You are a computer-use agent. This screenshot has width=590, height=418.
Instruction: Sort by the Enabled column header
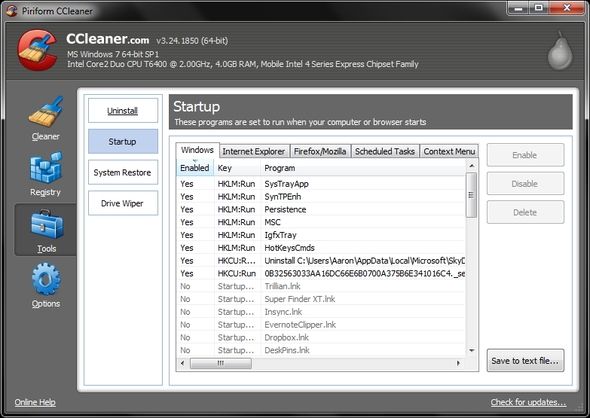pos(195,168)
